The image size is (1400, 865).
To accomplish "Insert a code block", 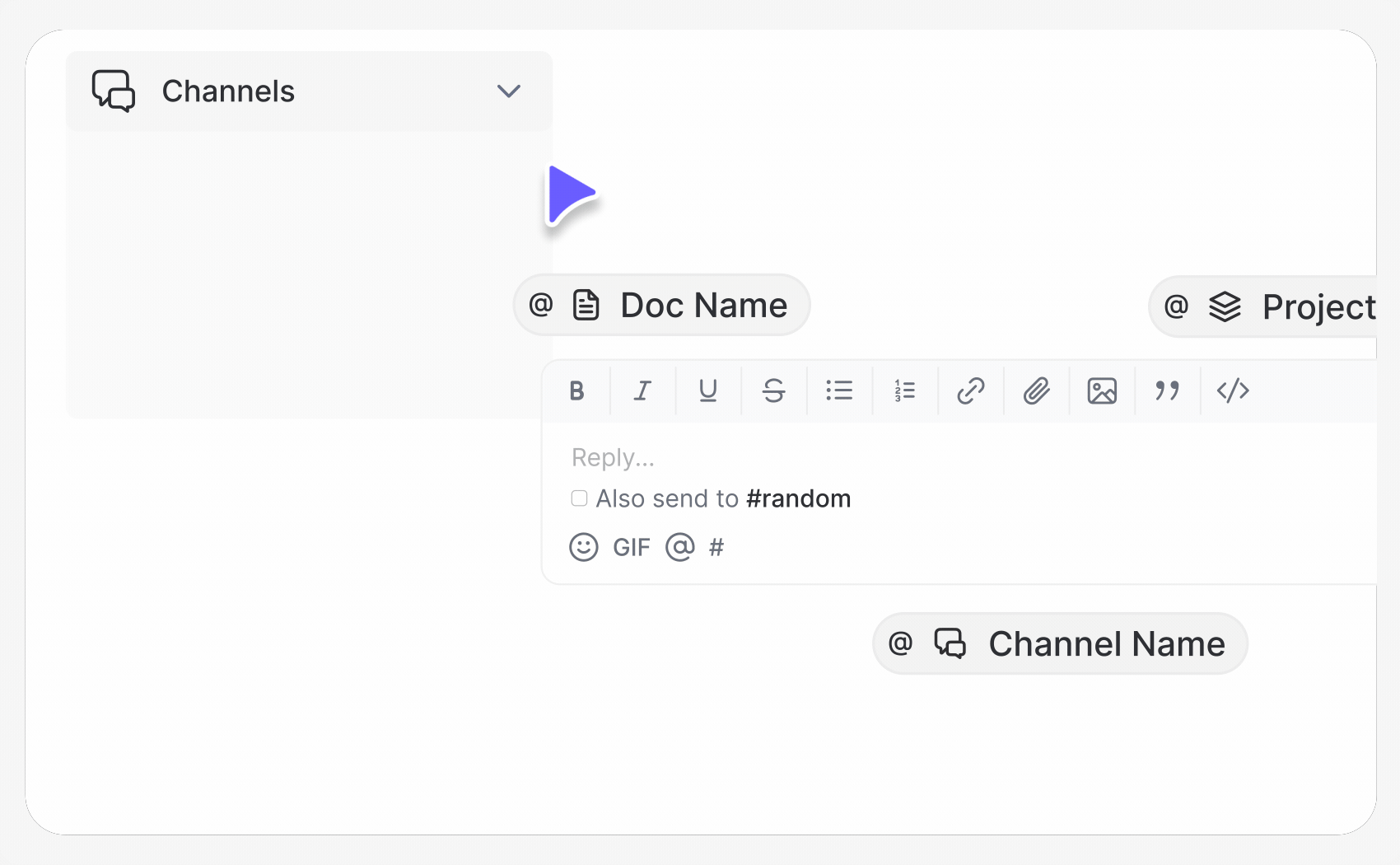I will pos(1233,390).
